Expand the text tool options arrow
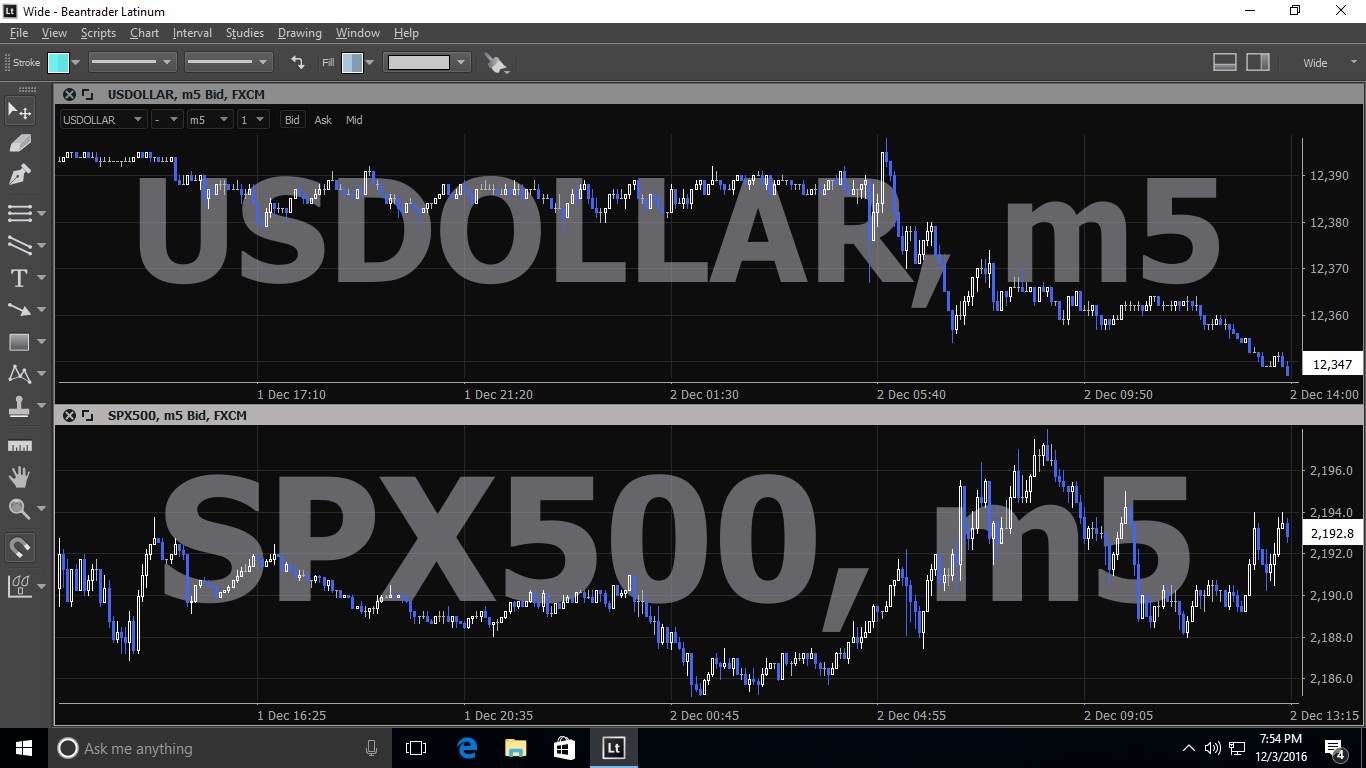Screen dimensions: 1366x768 (x=41, y=277)
